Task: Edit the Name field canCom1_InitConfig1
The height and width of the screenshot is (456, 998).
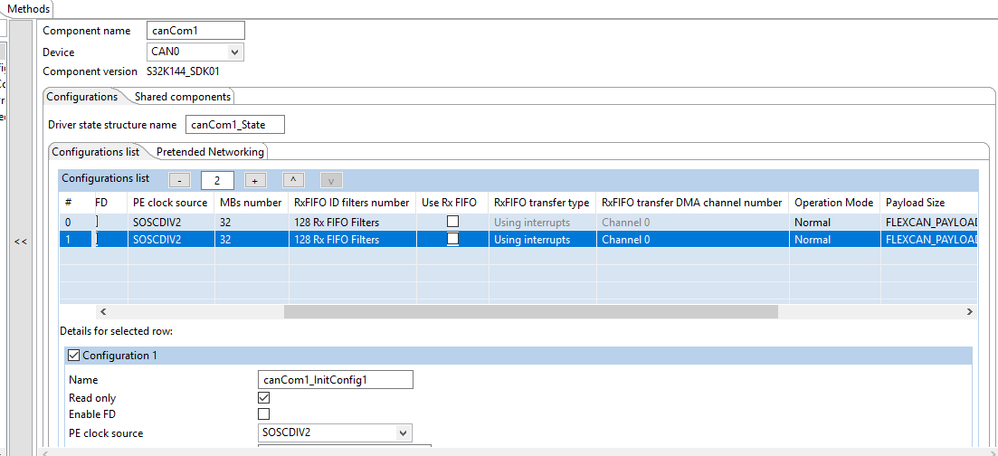Action: click(x=335, y=380)
